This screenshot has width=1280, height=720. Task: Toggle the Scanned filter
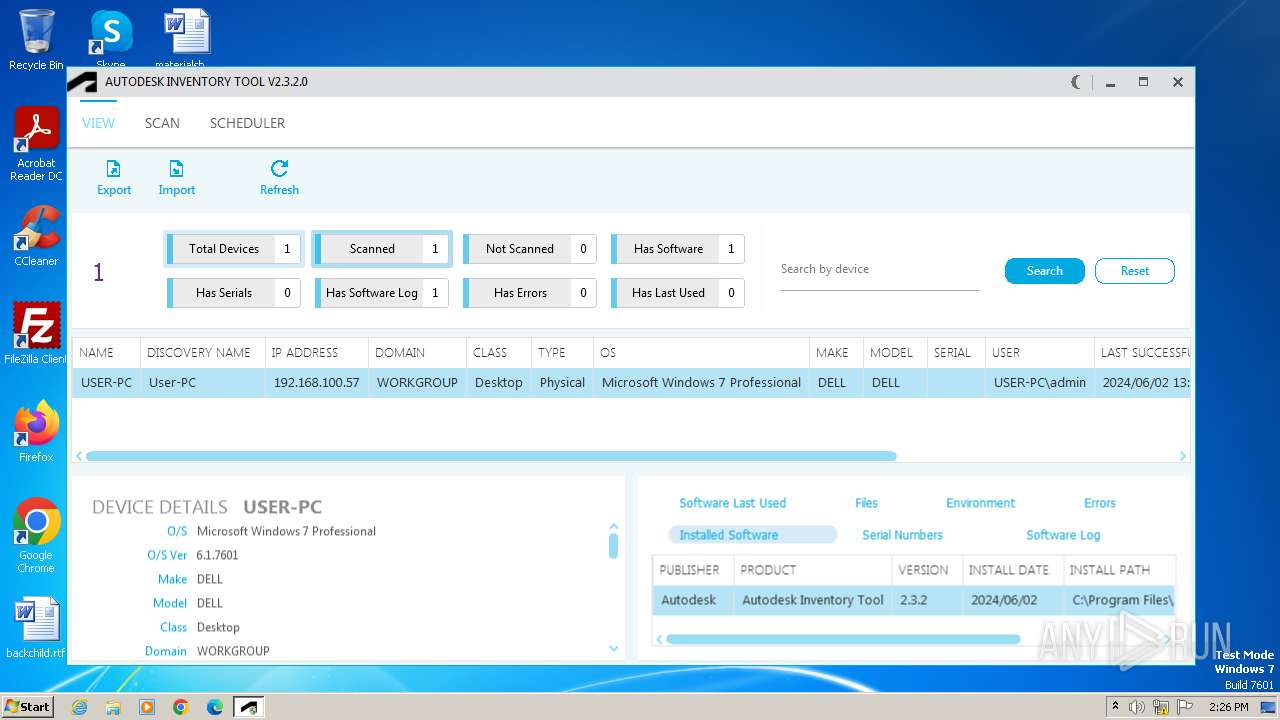(382, 249)
